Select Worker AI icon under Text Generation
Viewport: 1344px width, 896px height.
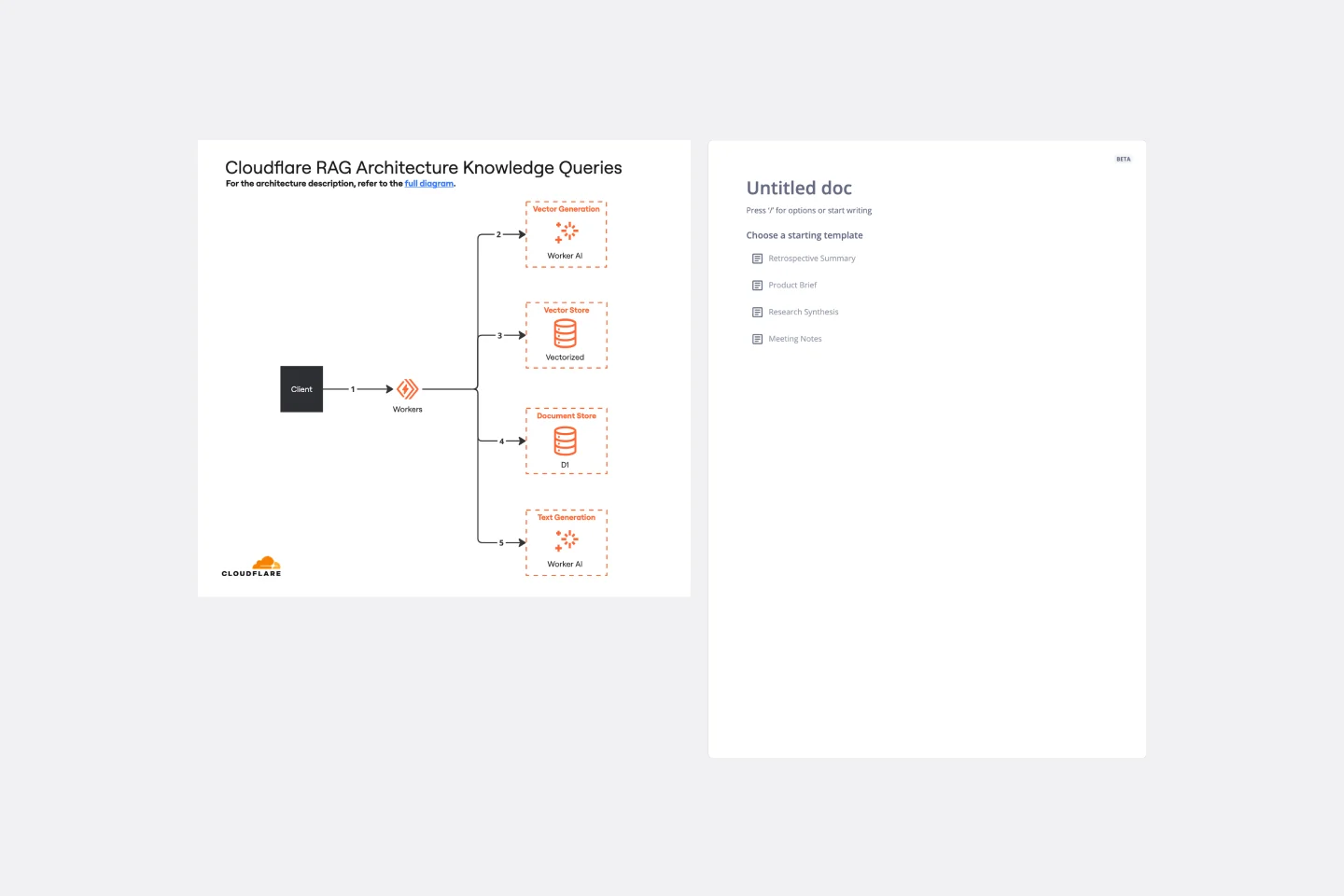(x=567, y=540)
